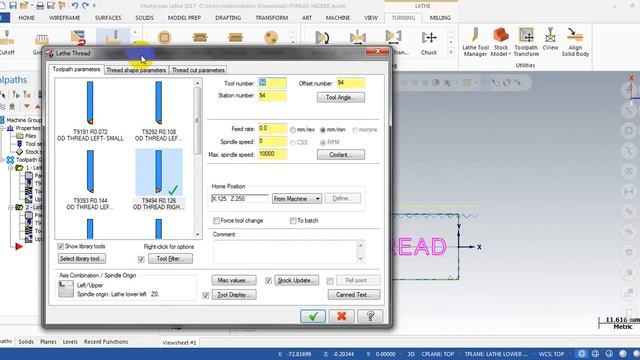640x360 pixels.
Task: Collapse toolpath group 2 in tree
Action: 11,207
